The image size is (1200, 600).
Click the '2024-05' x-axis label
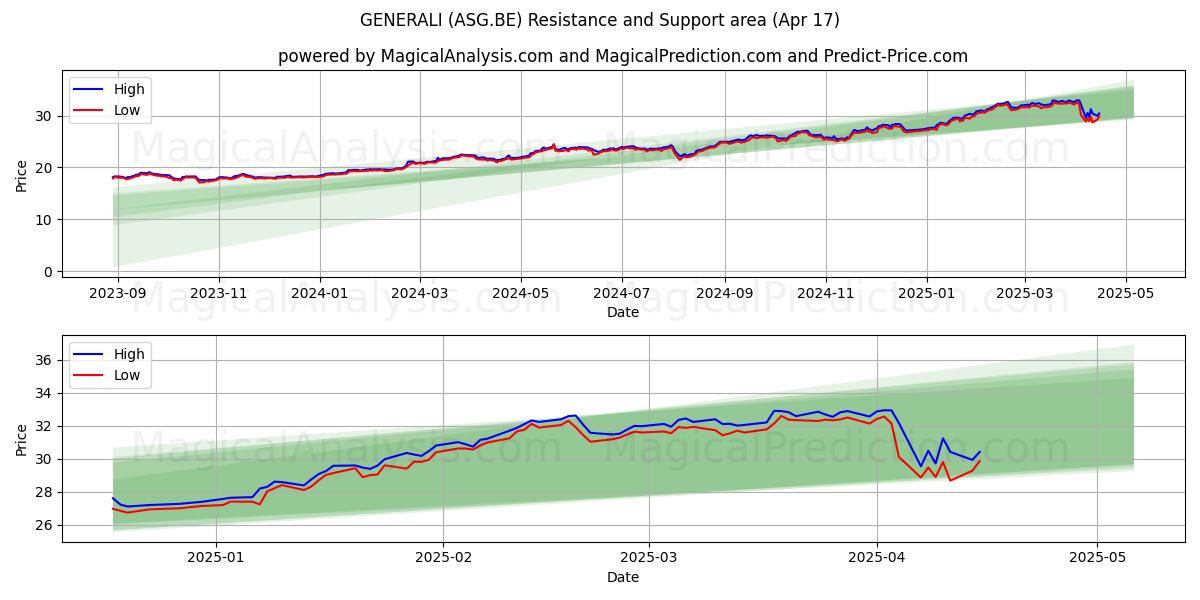click(x=521, y=294)
